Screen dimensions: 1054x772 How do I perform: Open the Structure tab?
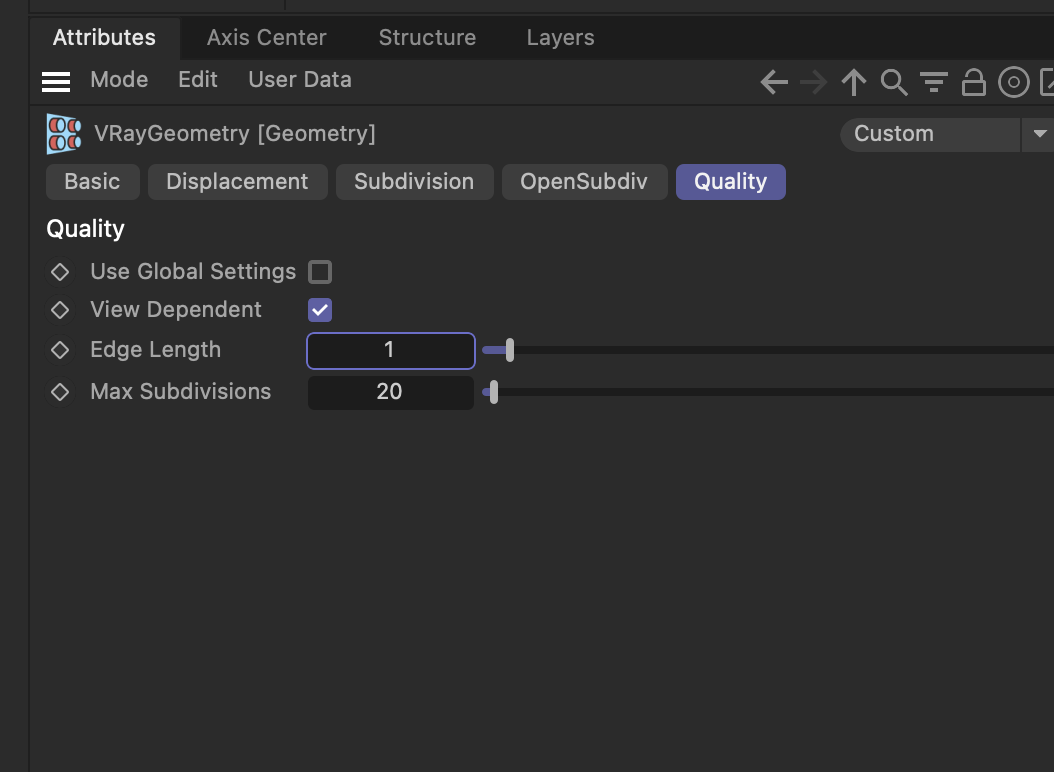point(428,38)
